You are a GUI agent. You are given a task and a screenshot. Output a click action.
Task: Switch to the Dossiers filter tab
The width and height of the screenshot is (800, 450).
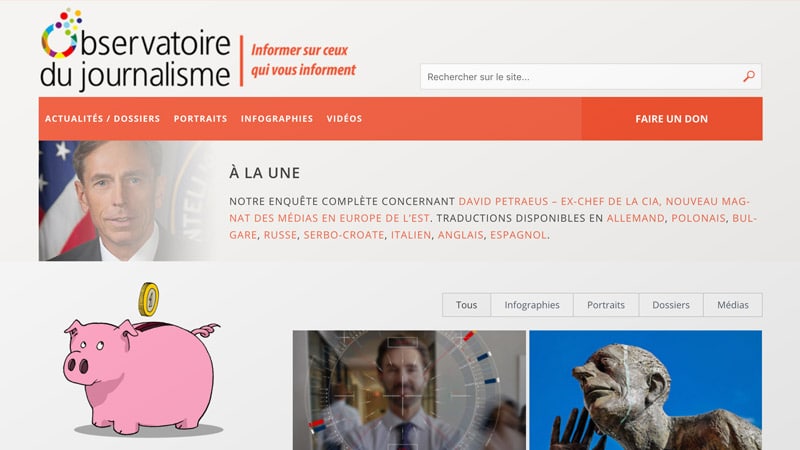point(671,305)
